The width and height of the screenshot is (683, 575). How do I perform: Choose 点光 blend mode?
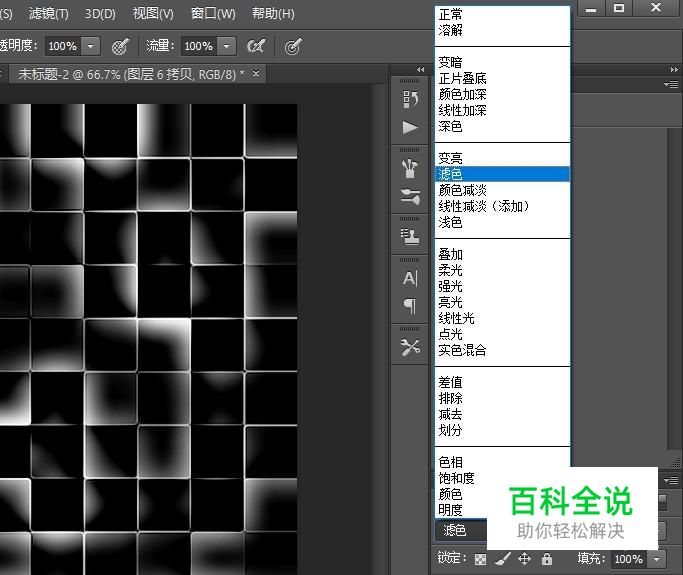pos(502,334)
